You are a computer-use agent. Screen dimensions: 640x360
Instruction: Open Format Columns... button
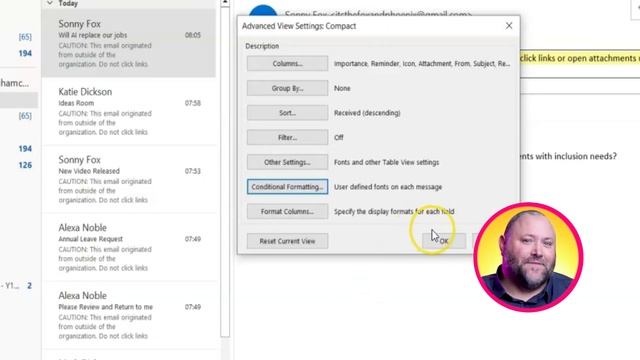tap(287, 211)
